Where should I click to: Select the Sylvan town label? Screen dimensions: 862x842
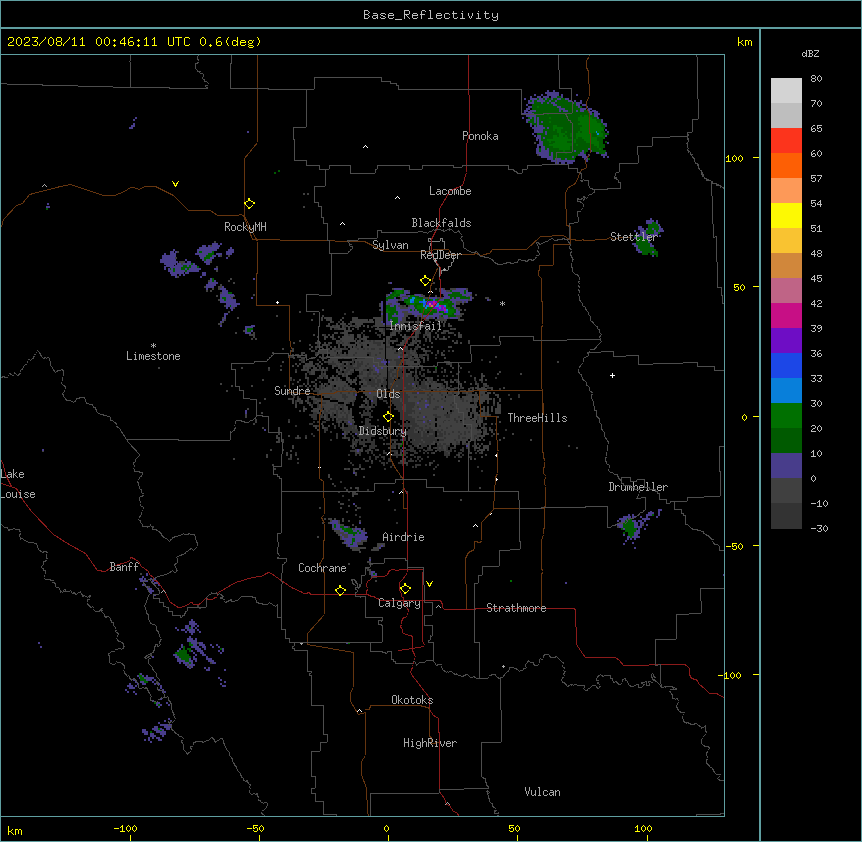pyautogui.click(x=390, y=245)
